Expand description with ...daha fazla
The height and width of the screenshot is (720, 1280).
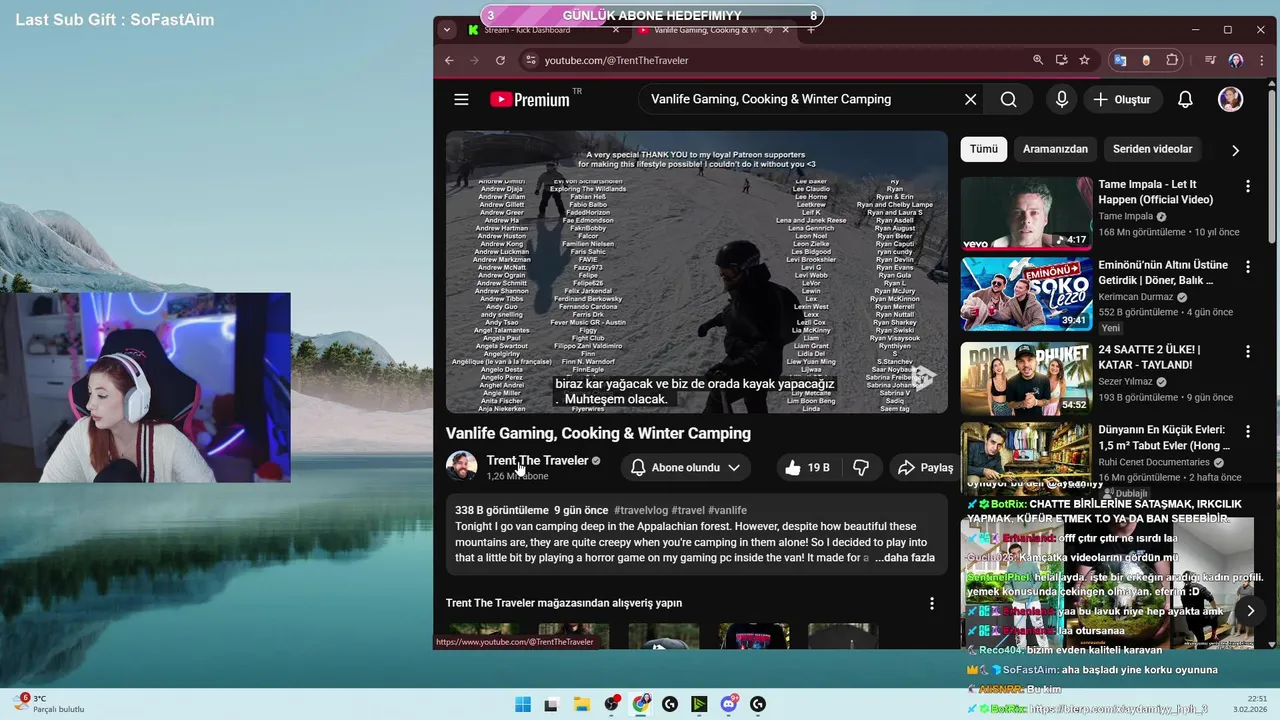click(x=905, y=557)
